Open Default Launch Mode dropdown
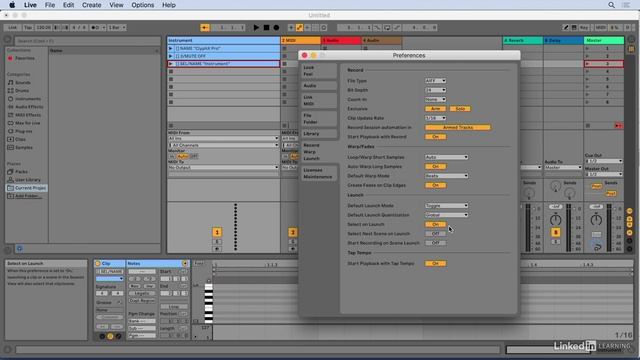The image size is (640, 360). point(446,206)
